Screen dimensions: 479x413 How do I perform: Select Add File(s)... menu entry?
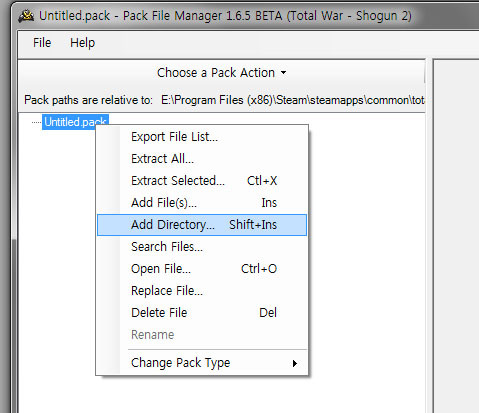[202, 203]
